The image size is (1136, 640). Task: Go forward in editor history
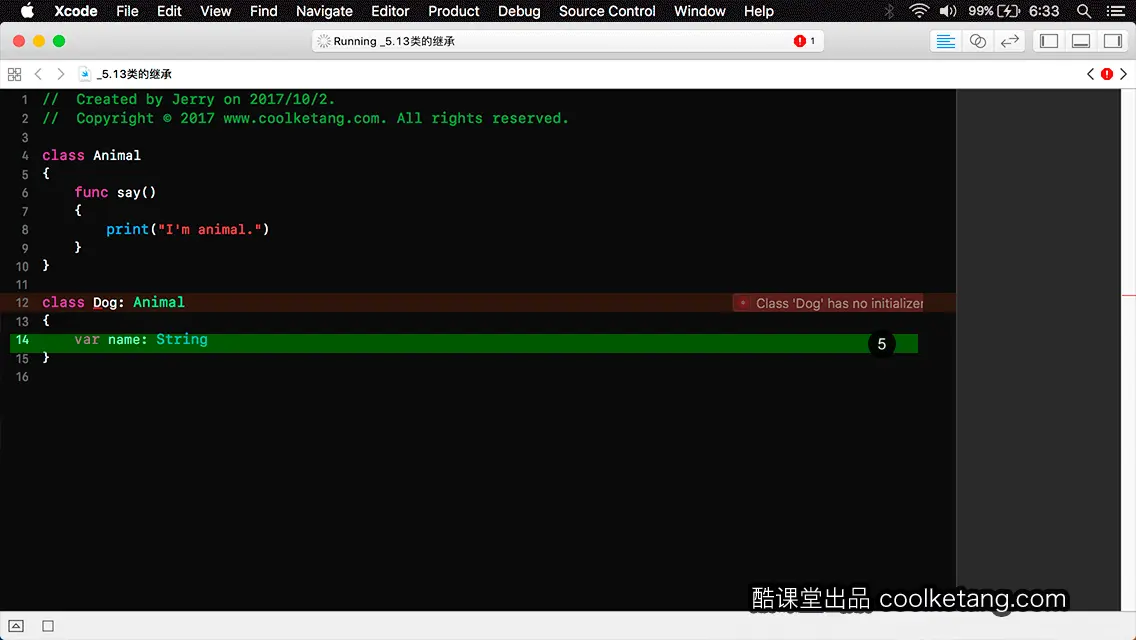[61, 74]
